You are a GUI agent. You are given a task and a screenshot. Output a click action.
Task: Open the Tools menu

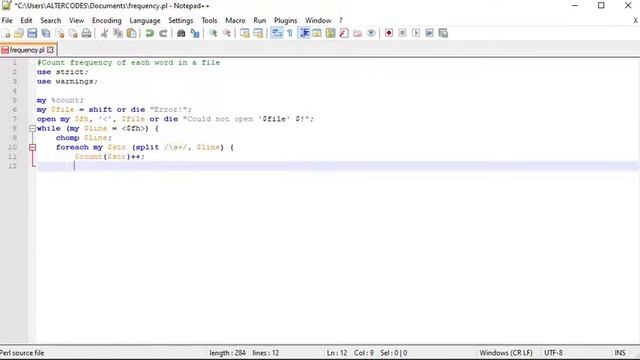point(209,20)
